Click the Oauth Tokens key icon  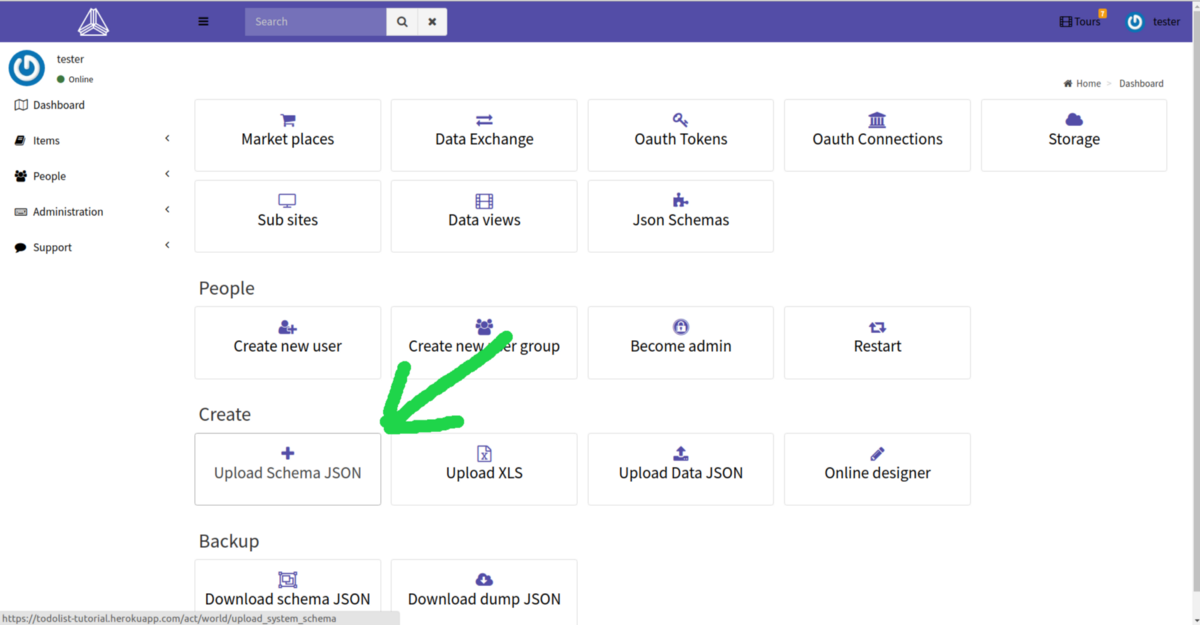(680, 120)
